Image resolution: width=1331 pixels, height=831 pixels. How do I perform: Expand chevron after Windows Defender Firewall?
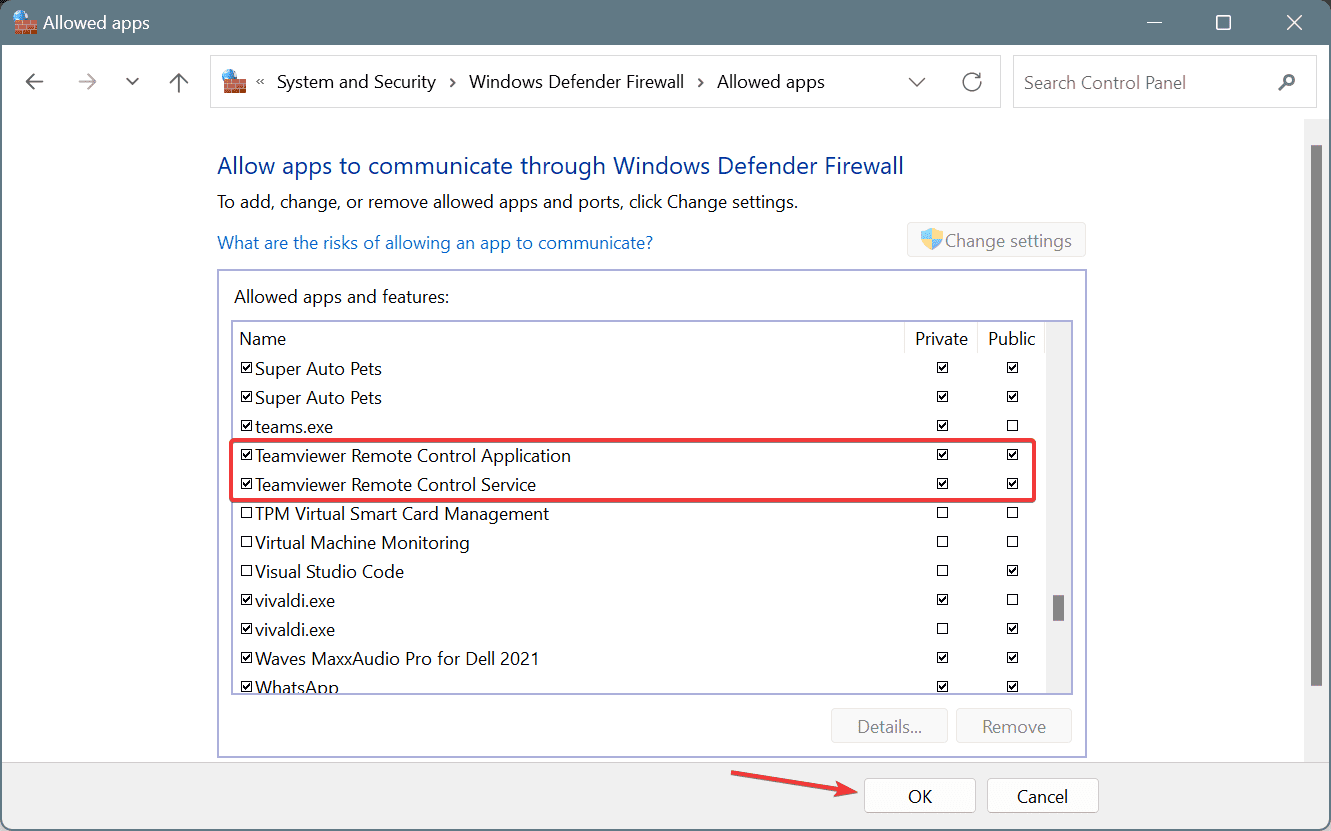(700, 82)
